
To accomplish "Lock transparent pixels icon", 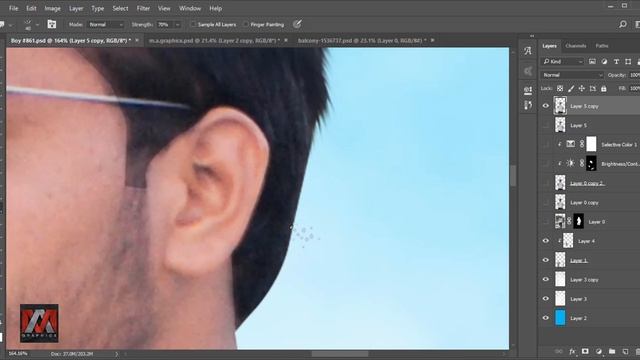I will pos(560,89).
